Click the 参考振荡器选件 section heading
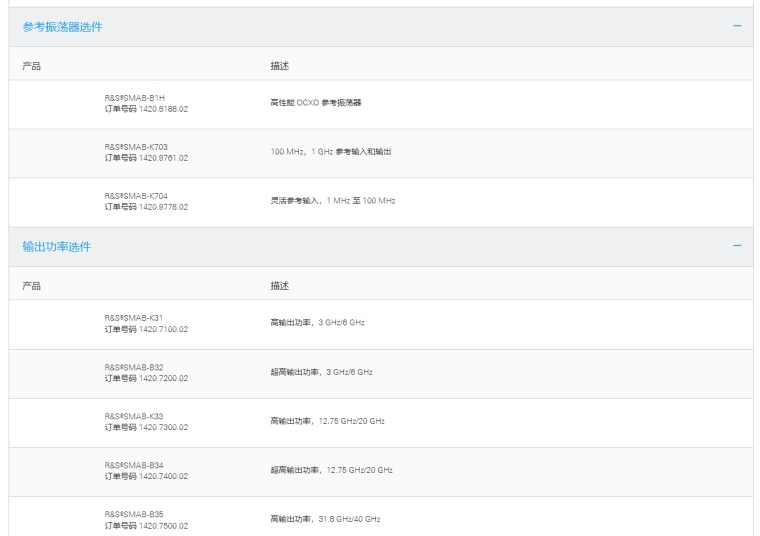This screenshot has height=536, width=760. [x=62, y=27]
